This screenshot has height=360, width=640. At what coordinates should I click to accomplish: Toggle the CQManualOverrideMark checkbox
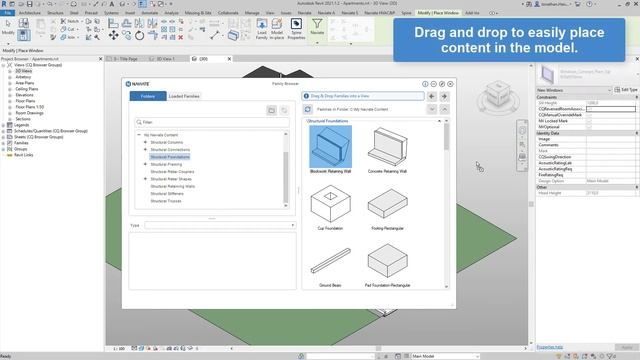point(589,115)
